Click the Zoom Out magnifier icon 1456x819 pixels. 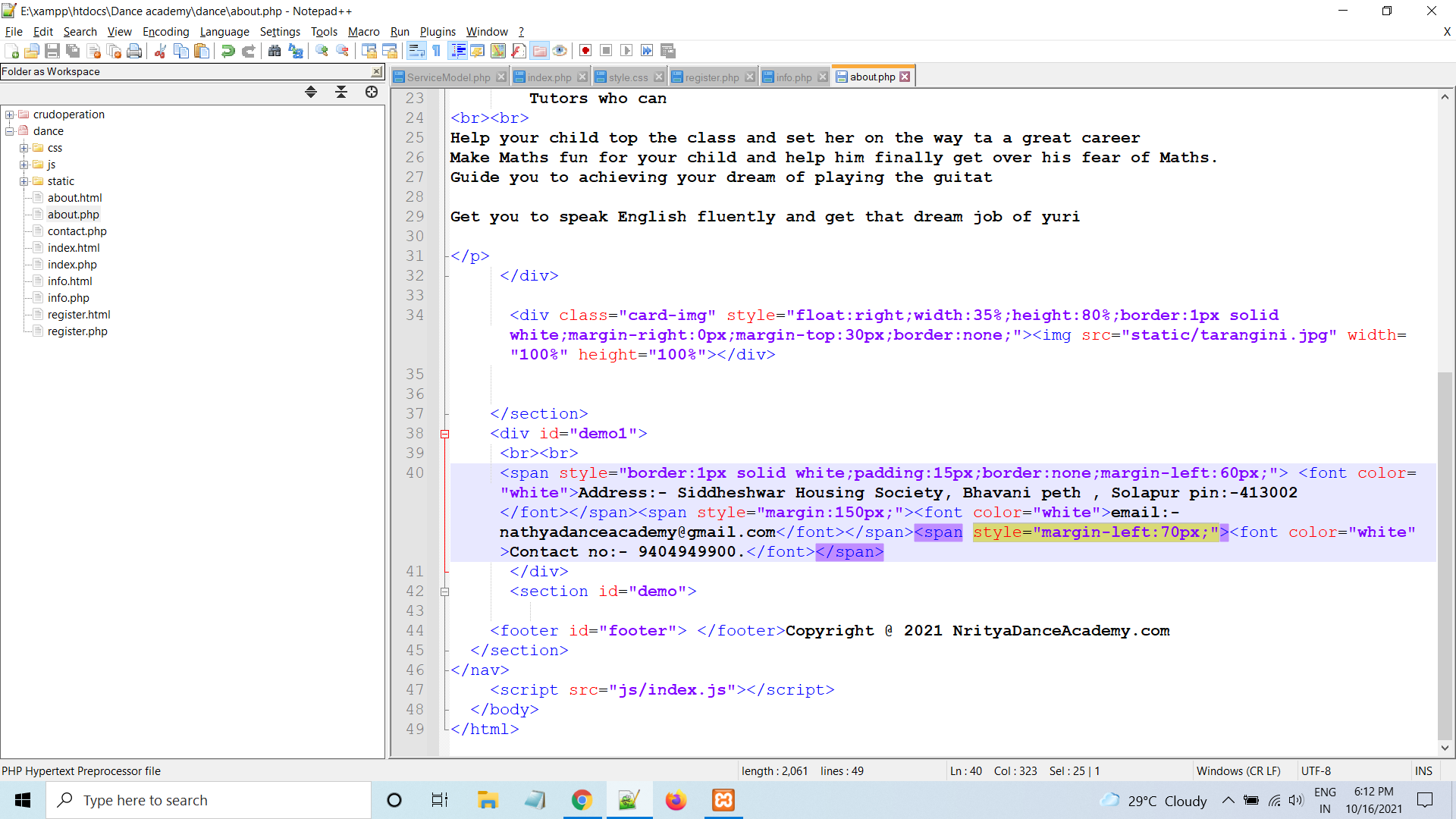343,51
